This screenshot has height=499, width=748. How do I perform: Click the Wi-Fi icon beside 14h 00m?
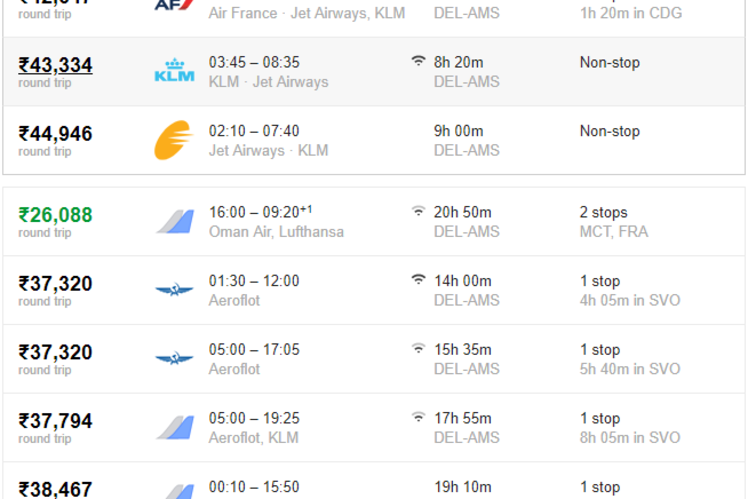(x=418, y=279)
